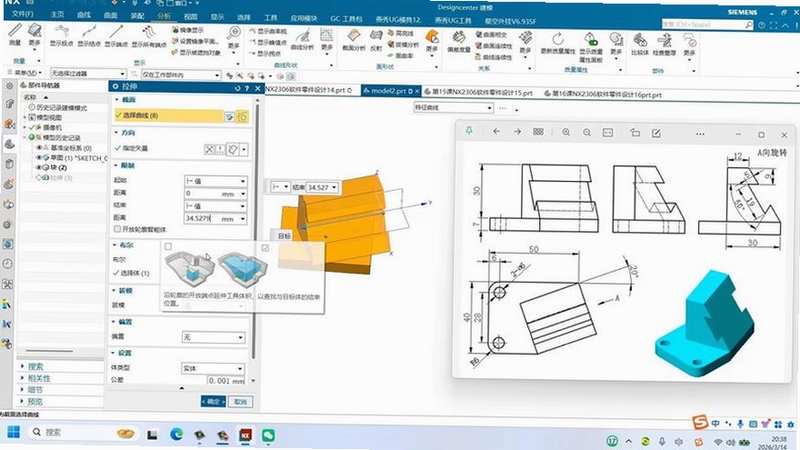800x450 pixels.
Task: Open help for the Extrude dialog
Action: pyautogui.click(x=247, y=88)
